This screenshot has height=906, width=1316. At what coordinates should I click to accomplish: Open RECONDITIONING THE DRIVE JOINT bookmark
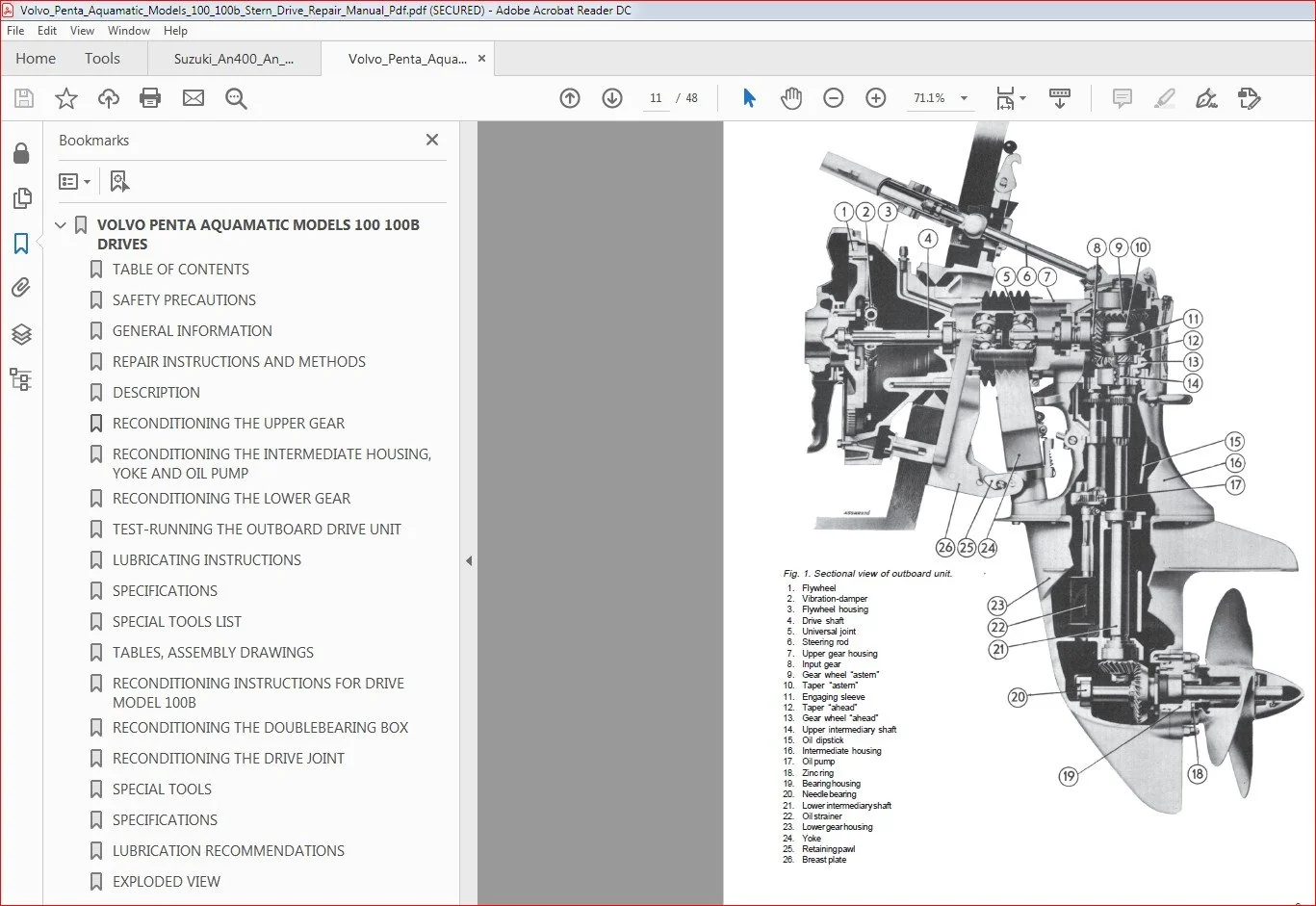point(228,759)
